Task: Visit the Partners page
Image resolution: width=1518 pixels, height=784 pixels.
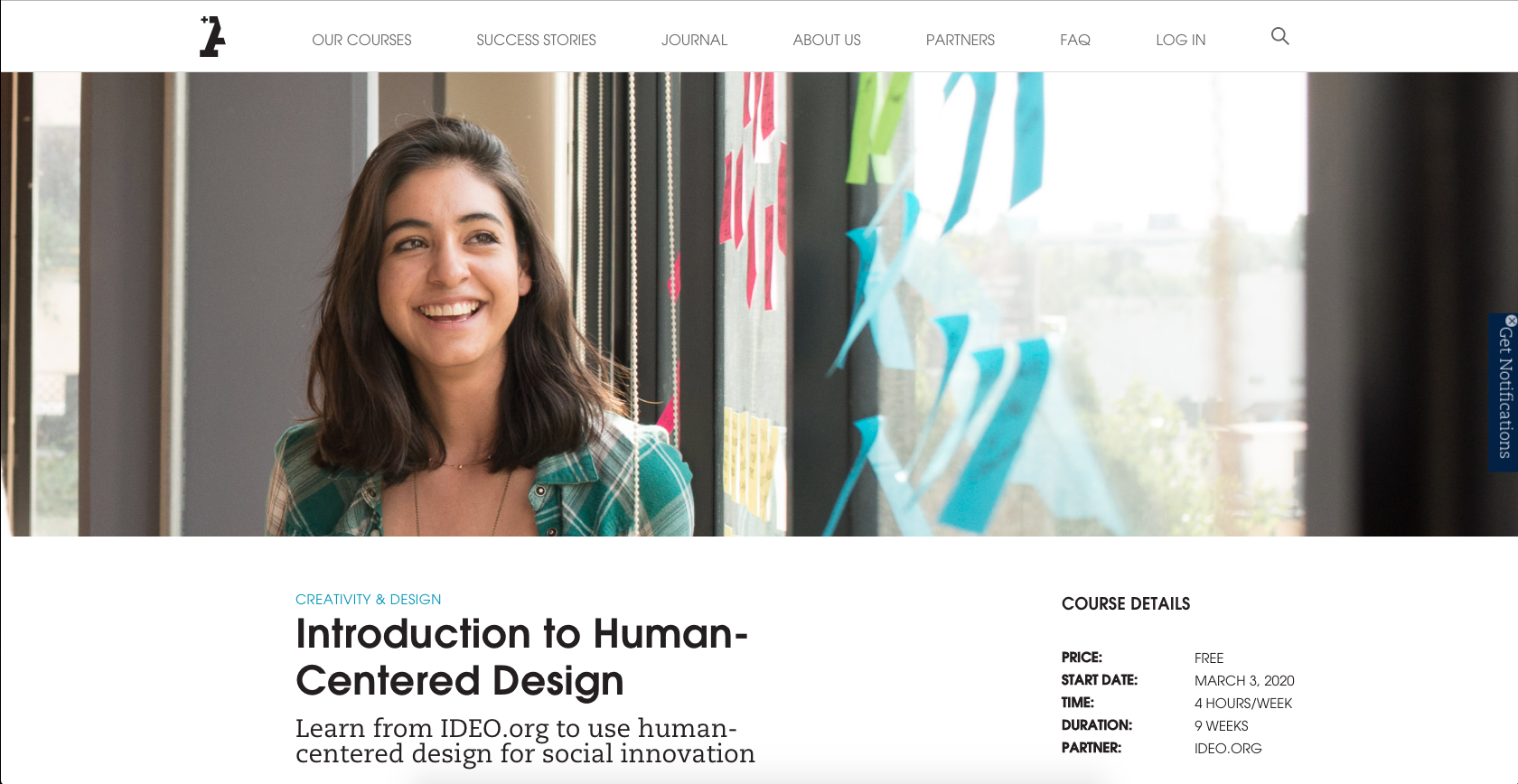Action: (960, 40)
